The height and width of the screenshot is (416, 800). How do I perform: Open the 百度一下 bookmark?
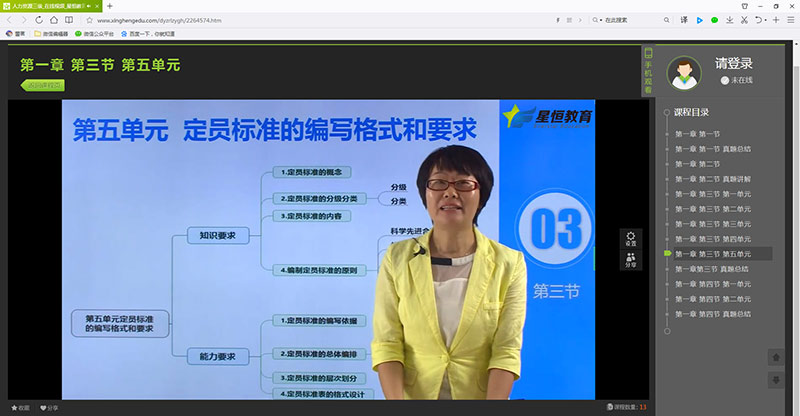point(148,34)
